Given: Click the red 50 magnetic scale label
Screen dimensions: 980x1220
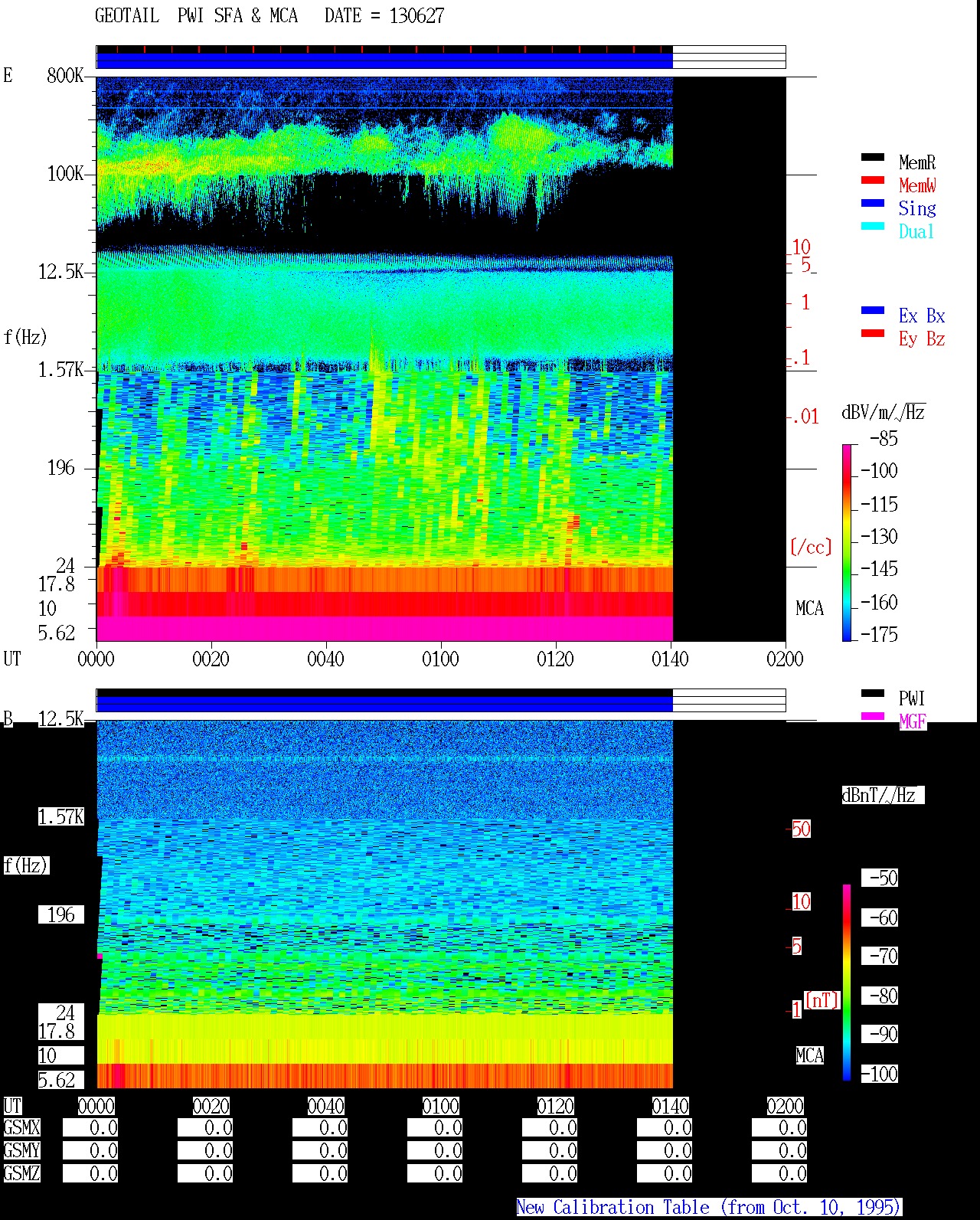Looking at the screenshot, I should (801, 829).
